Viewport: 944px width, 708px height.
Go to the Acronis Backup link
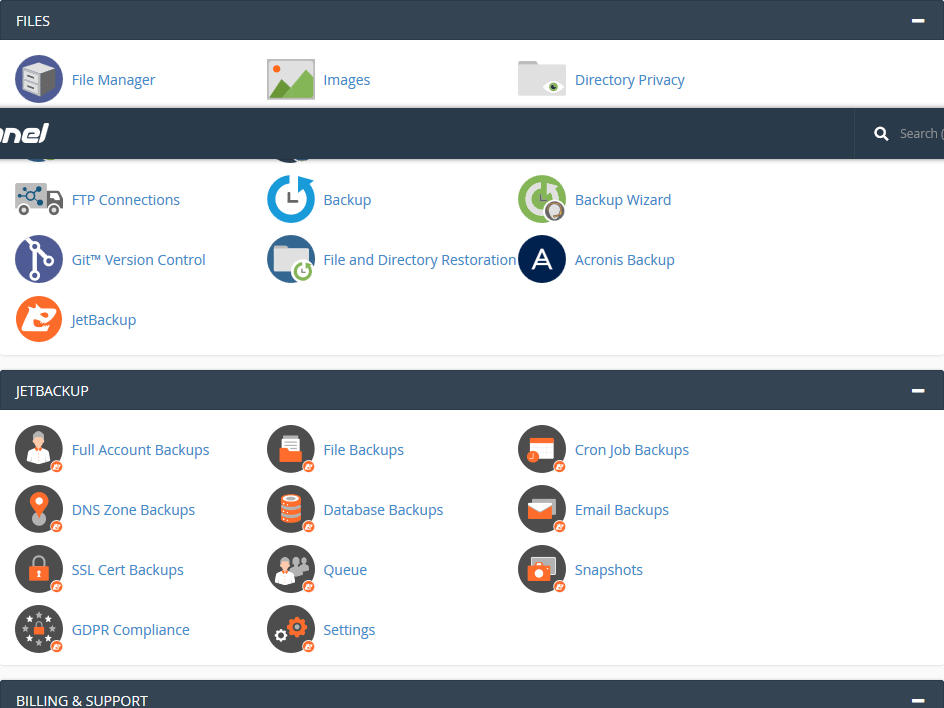pos(625,260)
